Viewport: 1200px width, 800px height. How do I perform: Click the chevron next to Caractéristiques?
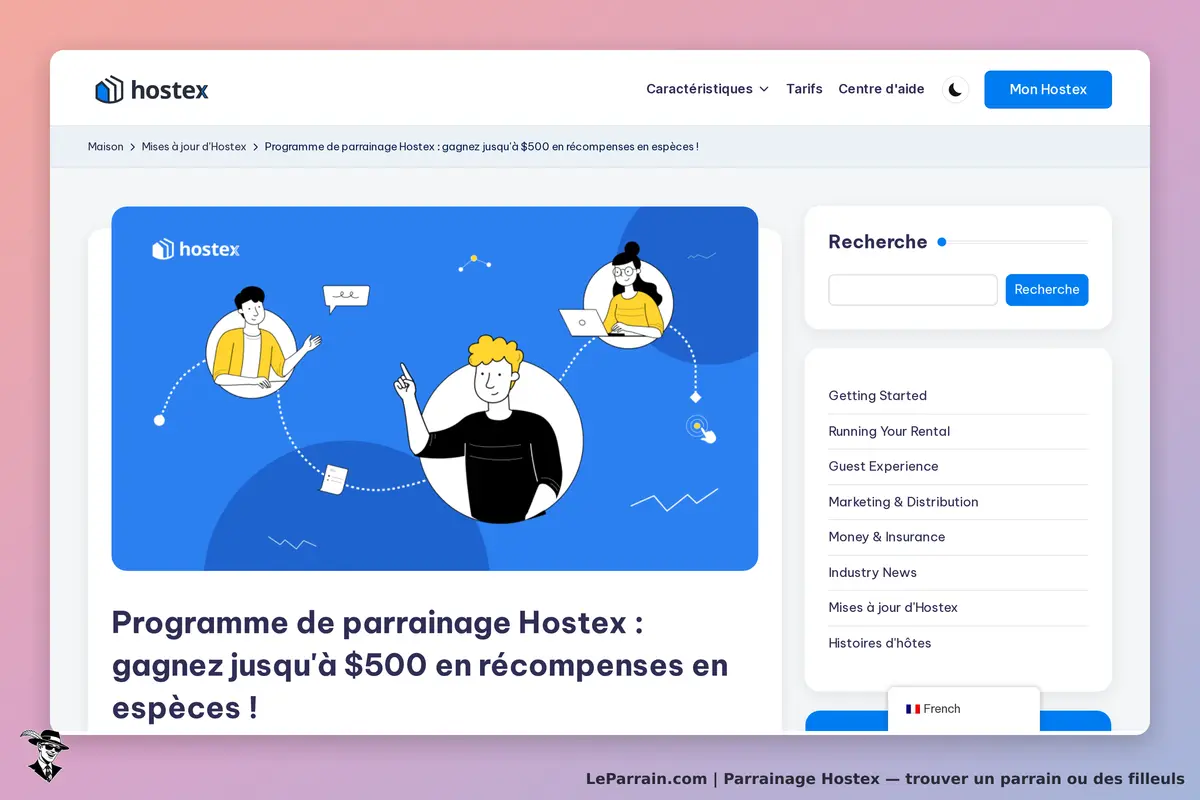pyautogui.click(x=764, y=89)
